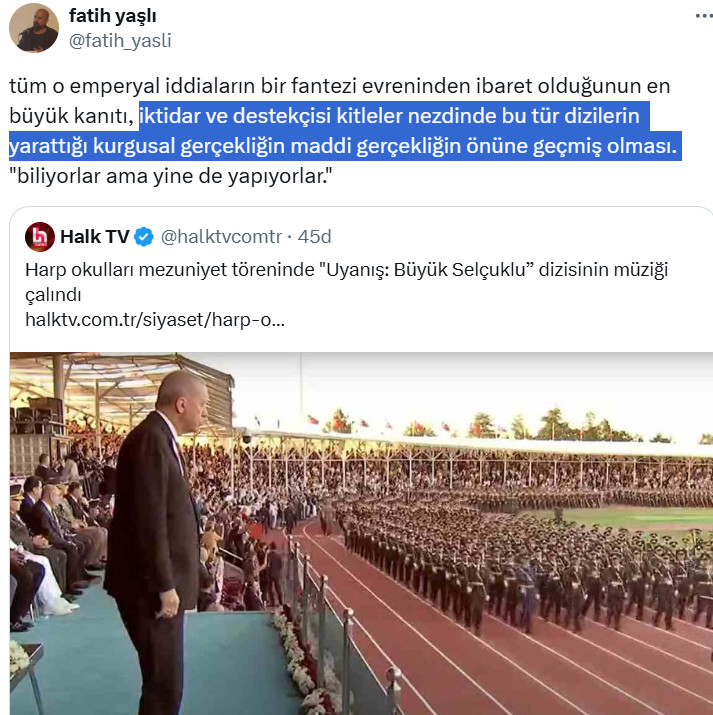Open the @halktvcomtr handle

221,237
